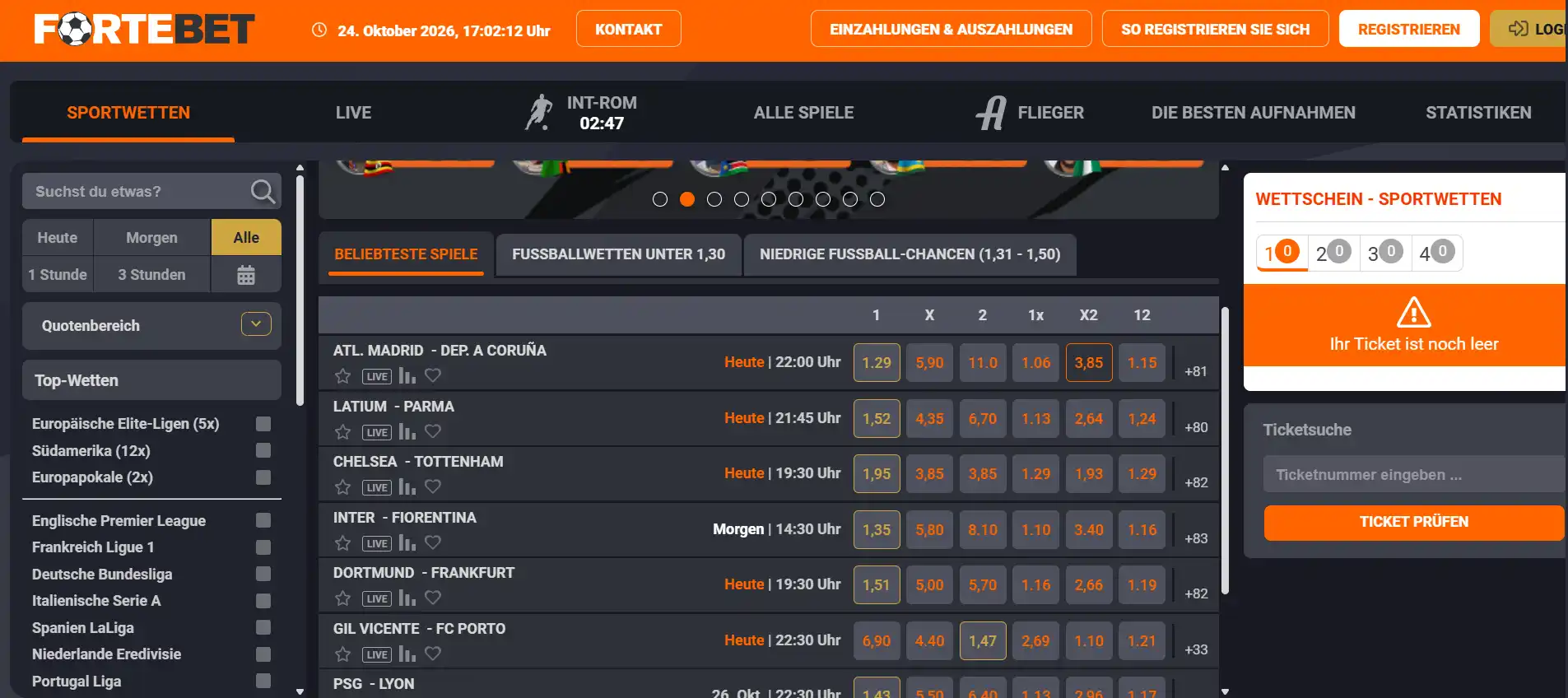This screenshot has width=1568, height=698.
Task: Toggle Europapokale (2x) checkbox
Action: 263,477
